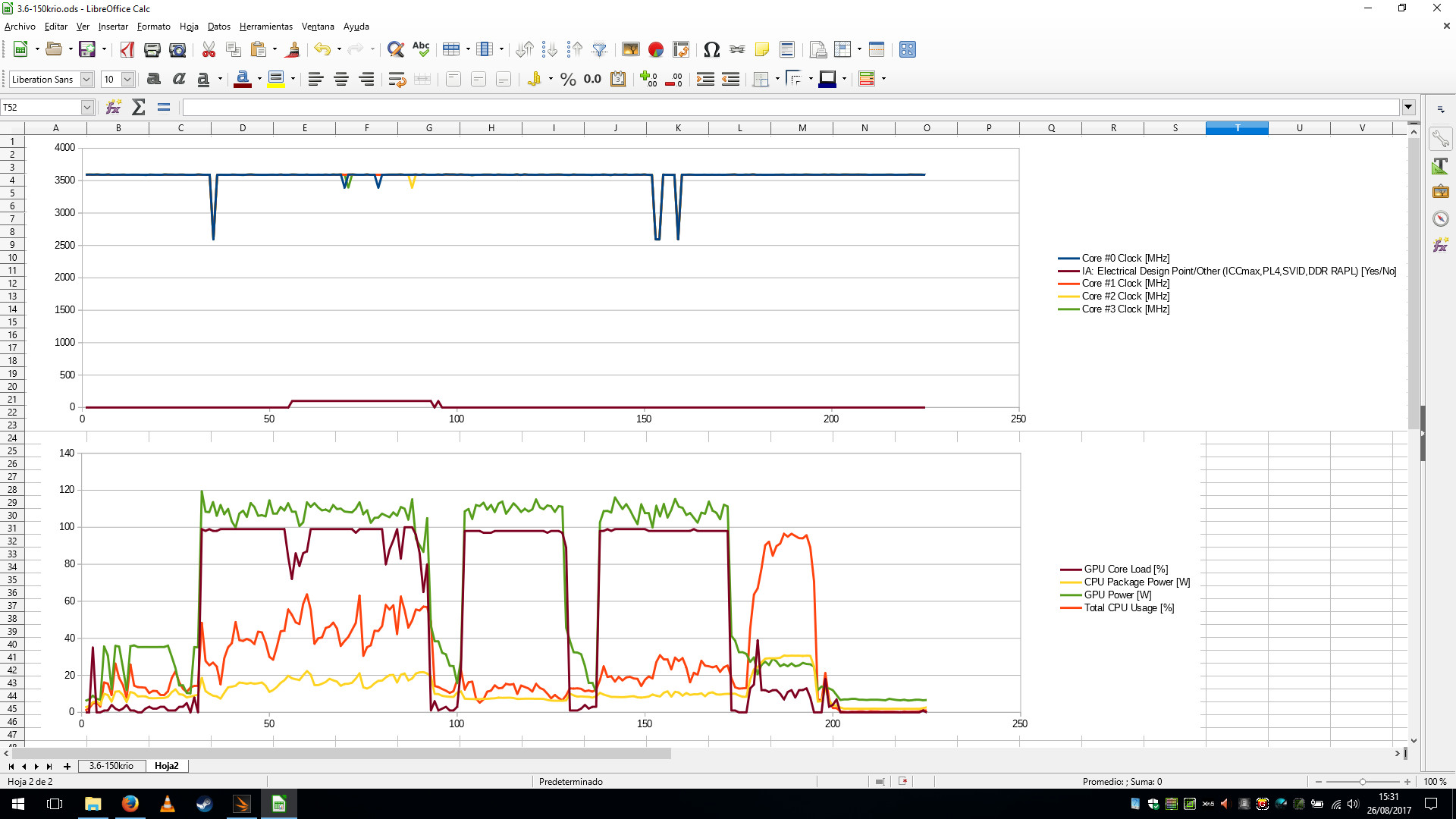The height and width of the screenshot is (819, 1456).
Task: Click the Function equals icon
Action: (164, 107)
